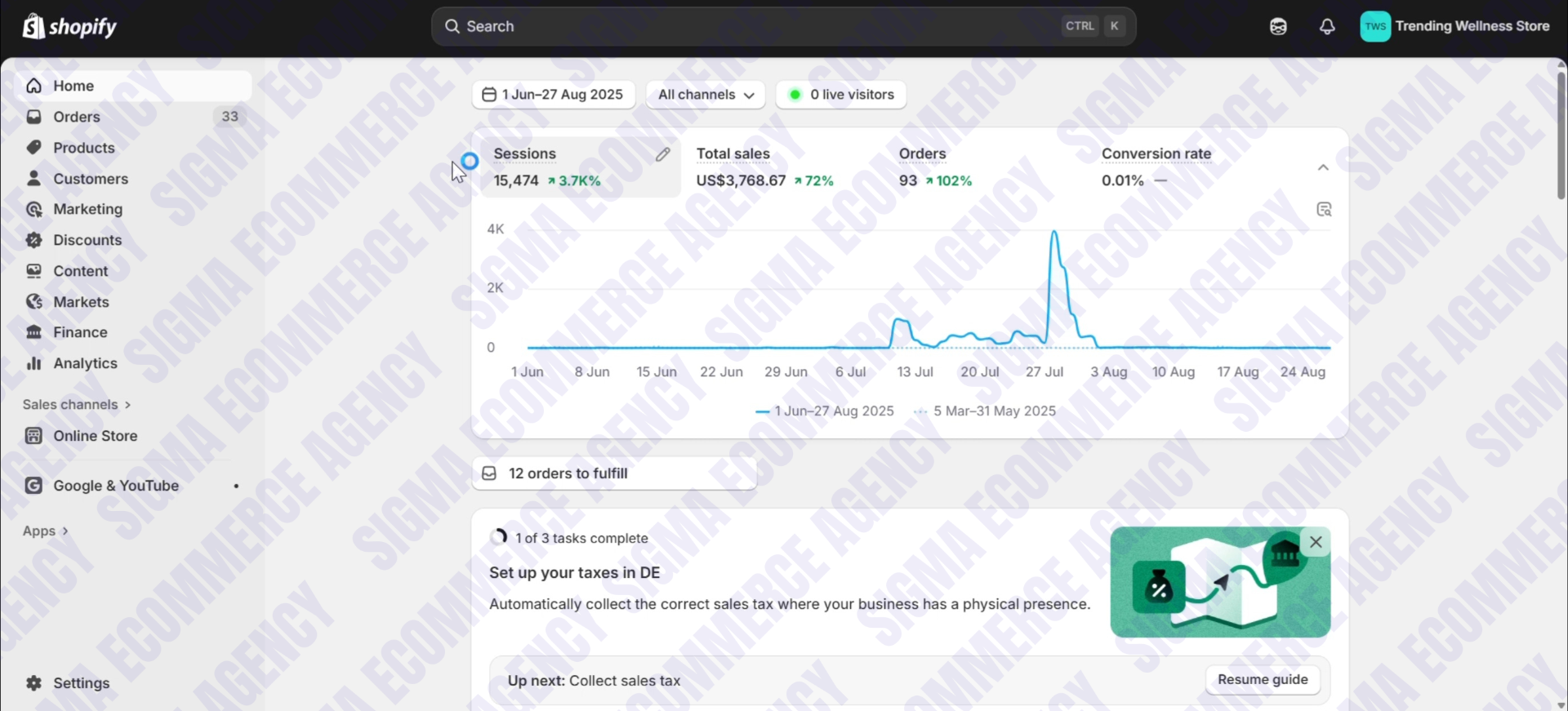Click the Orders count badge 33
This screenshot has width=1568, height=711.
(230, 117)
